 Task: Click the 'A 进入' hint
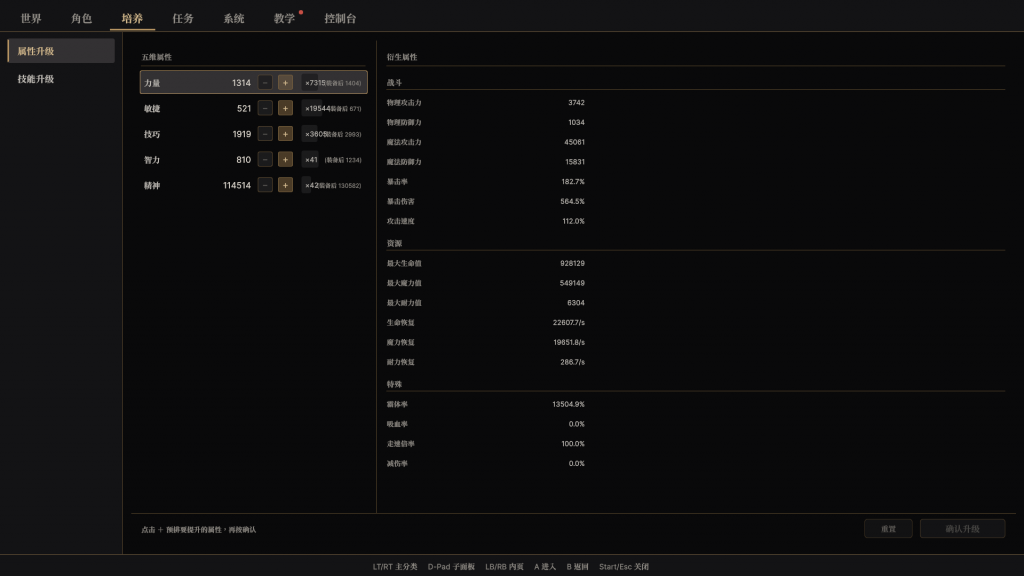[545, 567]
